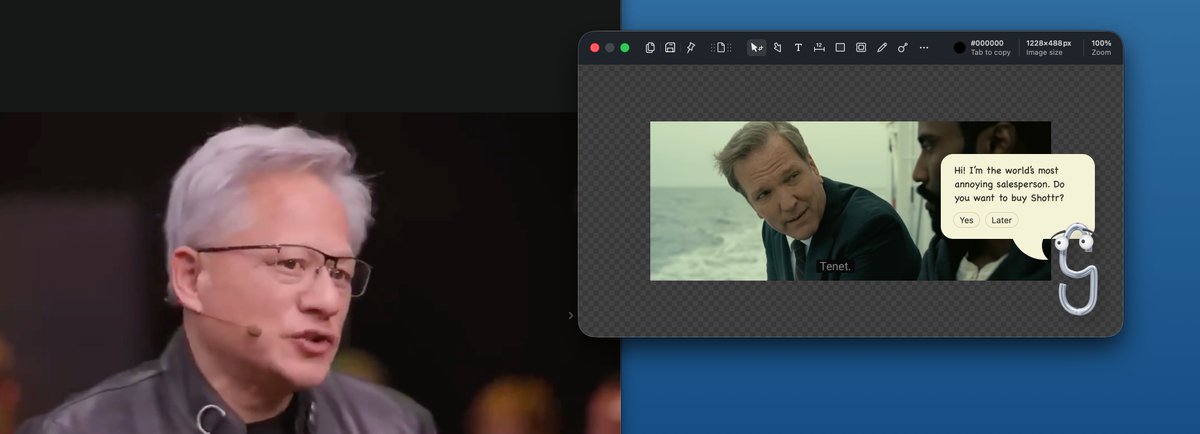This screenshot has height=434, width=1200.
Task: Select the arrow pointer tool
Action: click(x=757, y=47)
